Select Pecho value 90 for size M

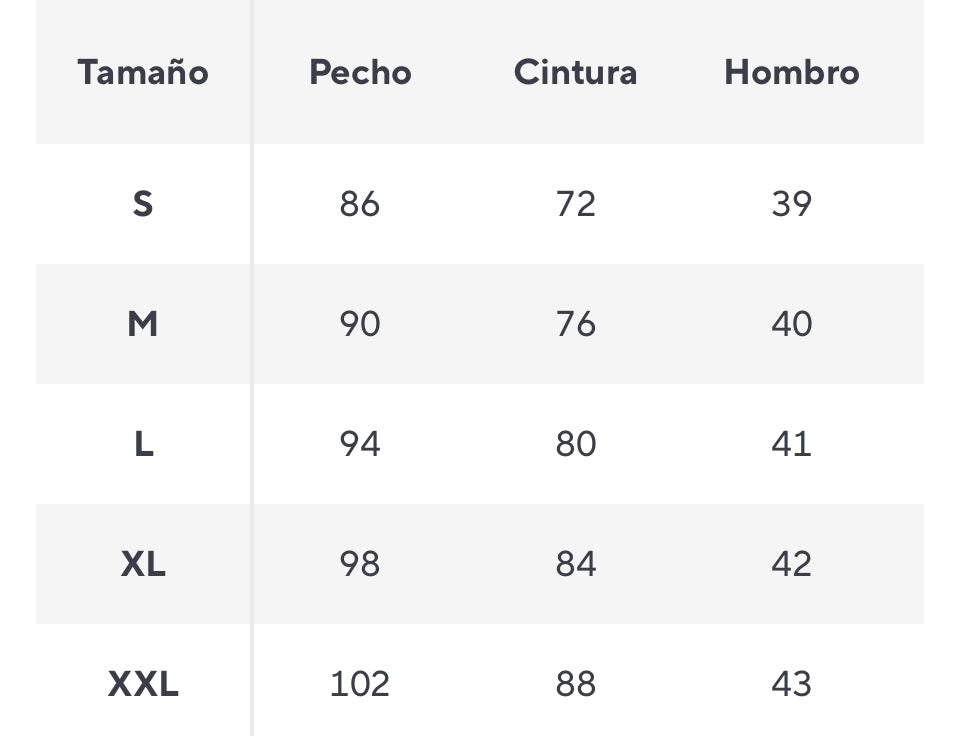(x=360, y=324)
